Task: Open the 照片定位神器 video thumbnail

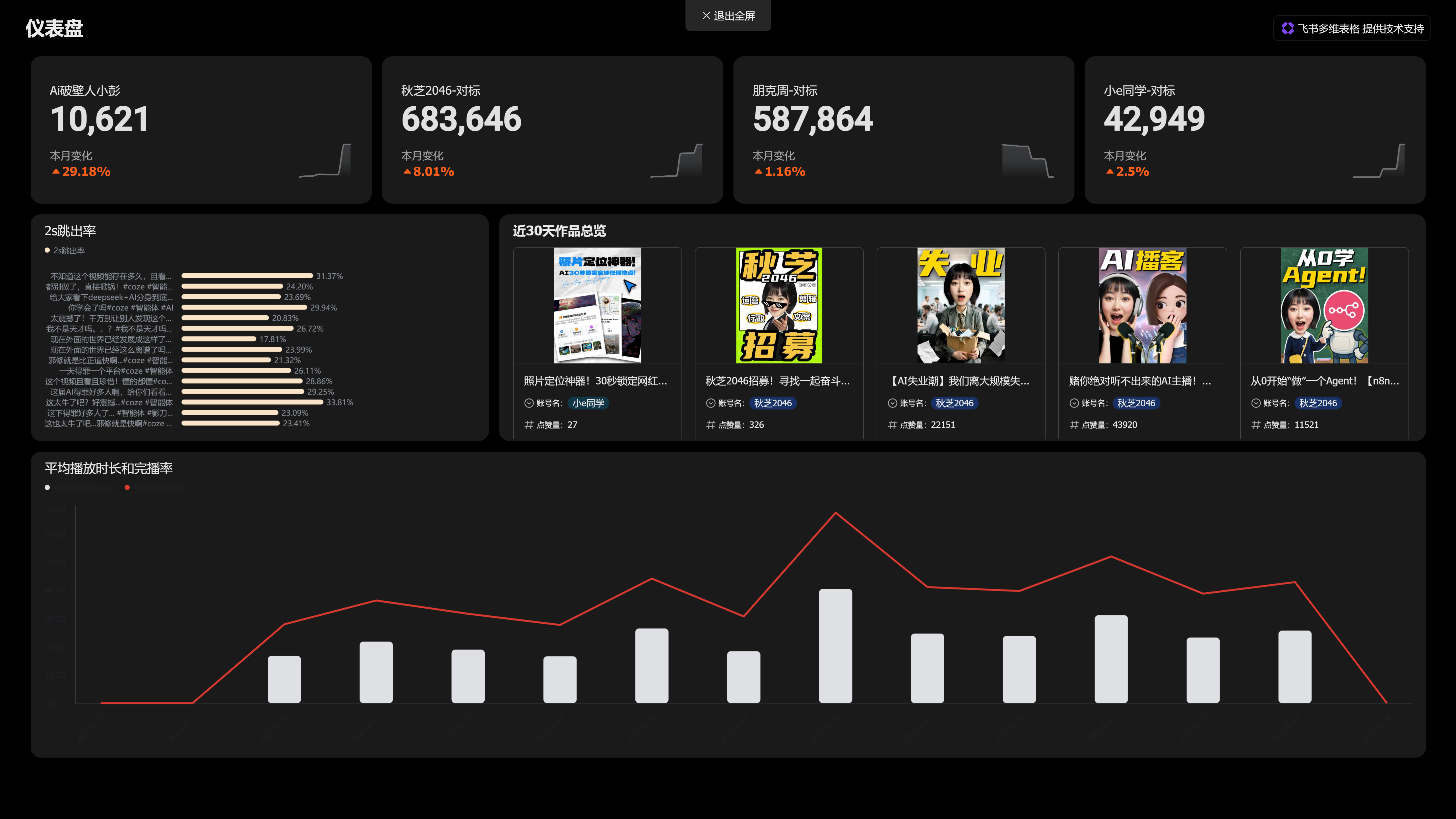Action: (x=597, y=305)
